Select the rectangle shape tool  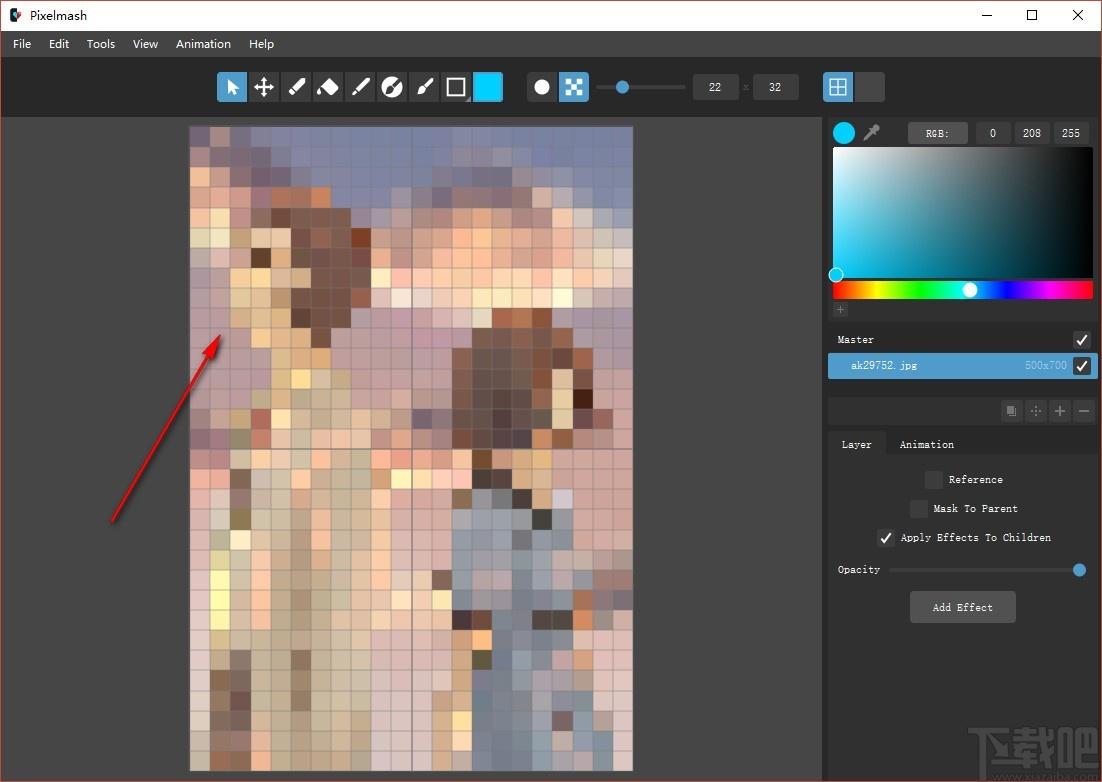pyautogui.click(x=456, y=87)
